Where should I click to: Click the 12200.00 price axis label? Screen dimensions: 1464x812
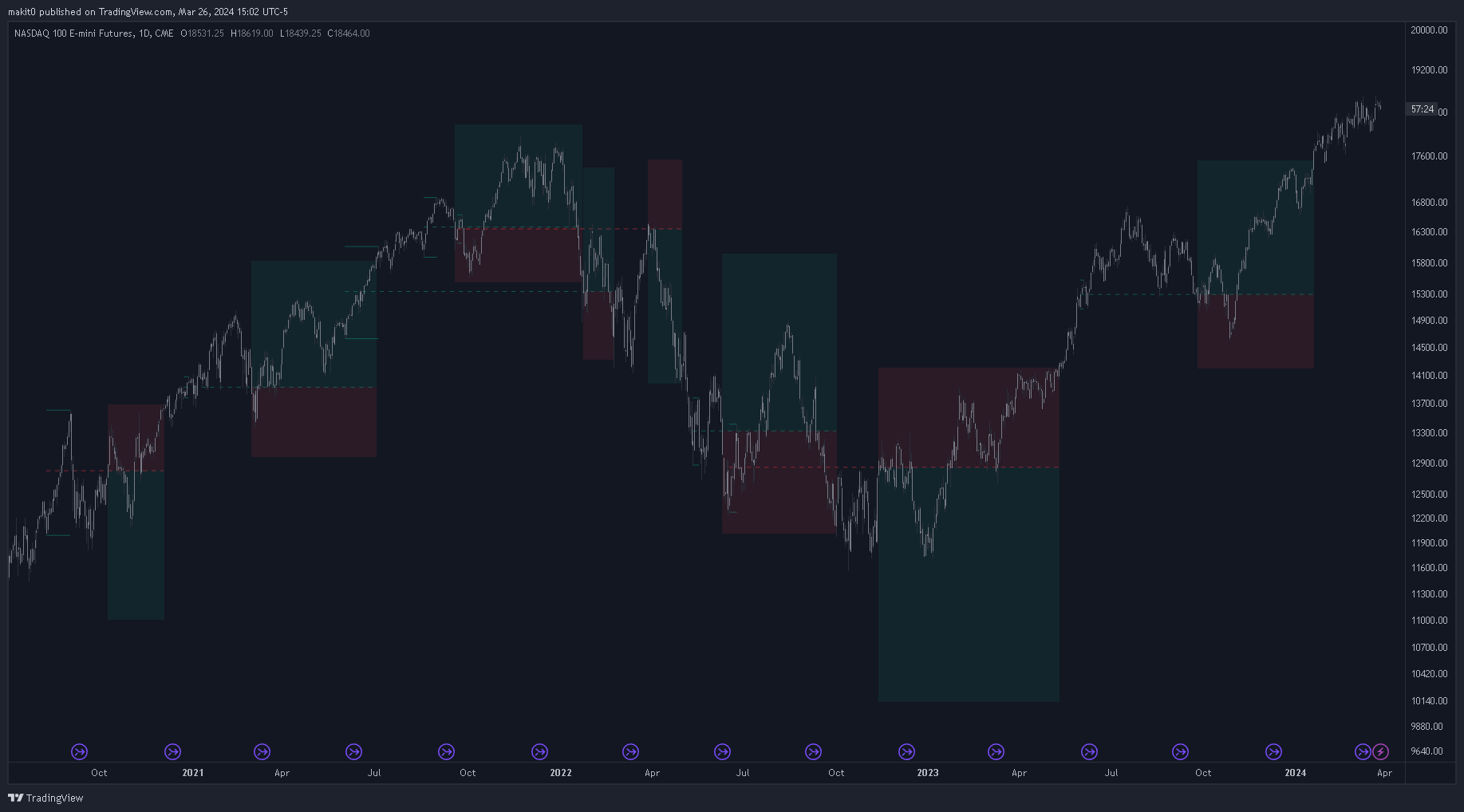click(x=1429, y=518)
